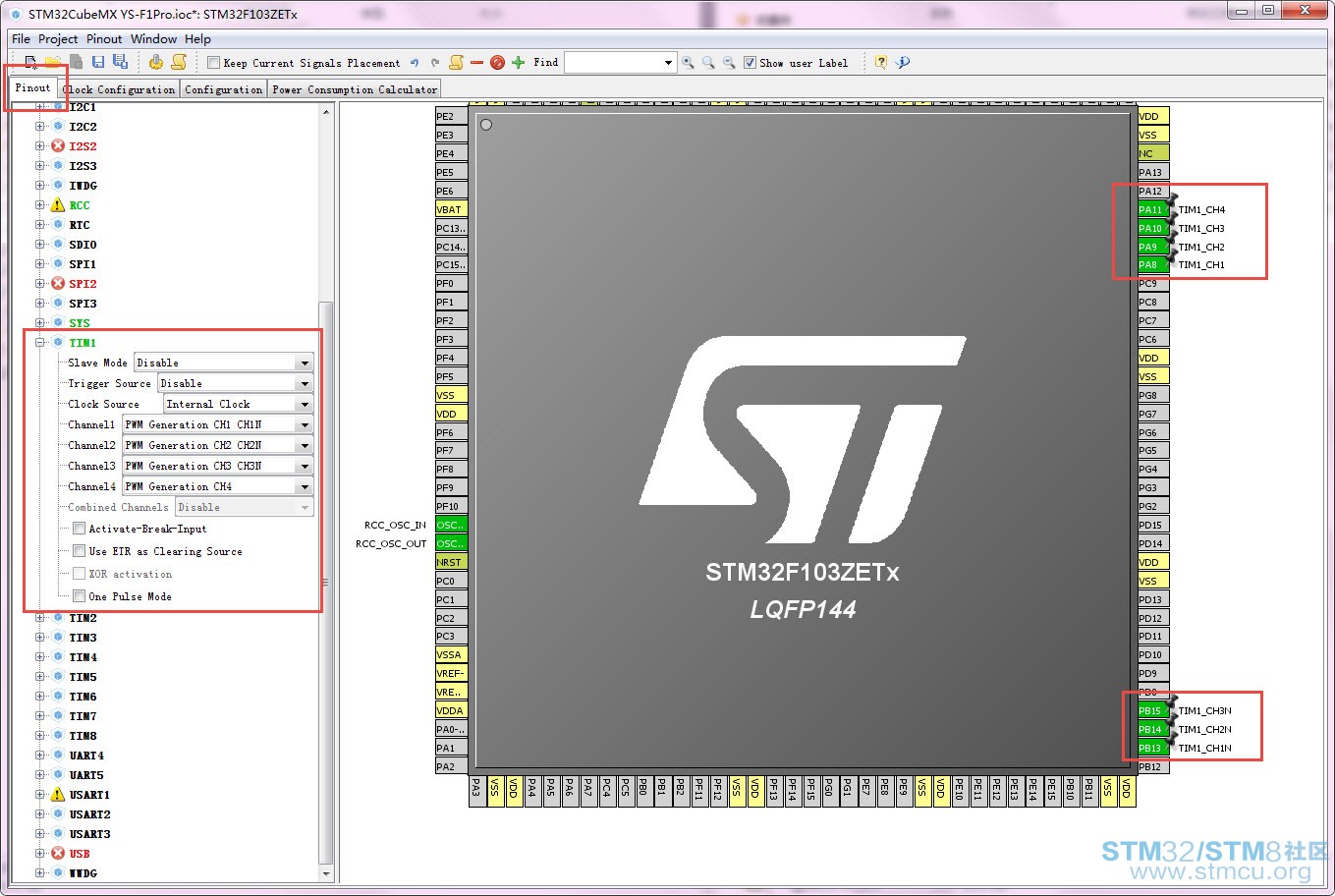Image resolution: width=1335 pixels, height=896 pixels.
Task: Click the red error icon beside SPI2
Action: [58, 283]
